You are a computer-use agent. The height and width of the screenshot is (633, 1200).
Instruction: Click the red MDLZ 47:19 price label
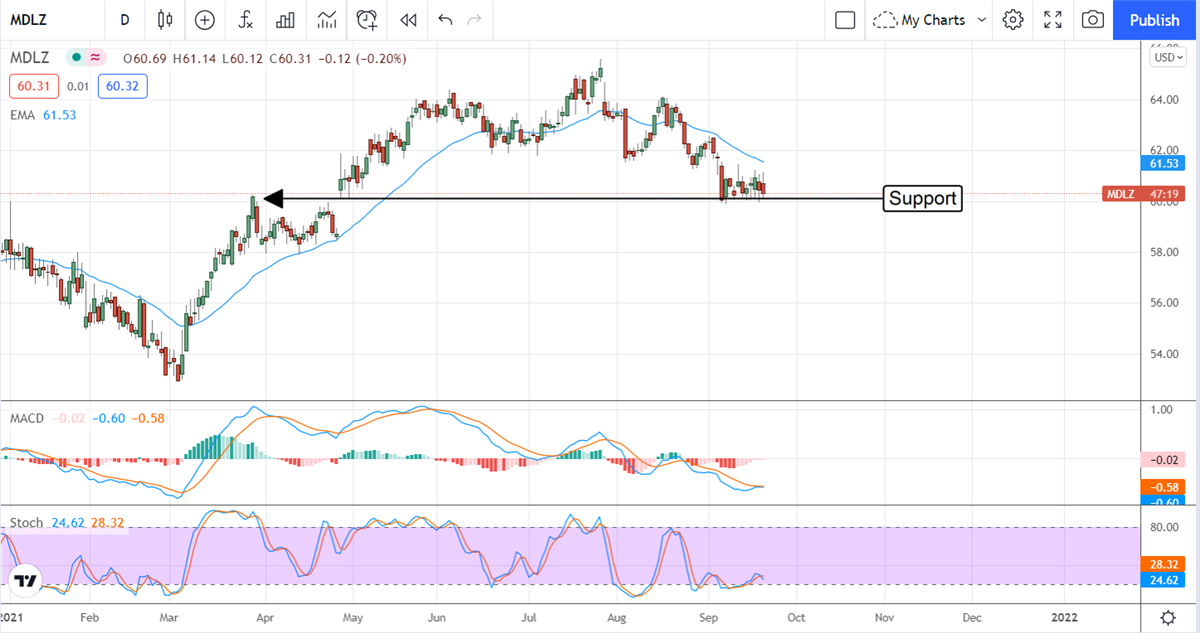point(1143,194)
